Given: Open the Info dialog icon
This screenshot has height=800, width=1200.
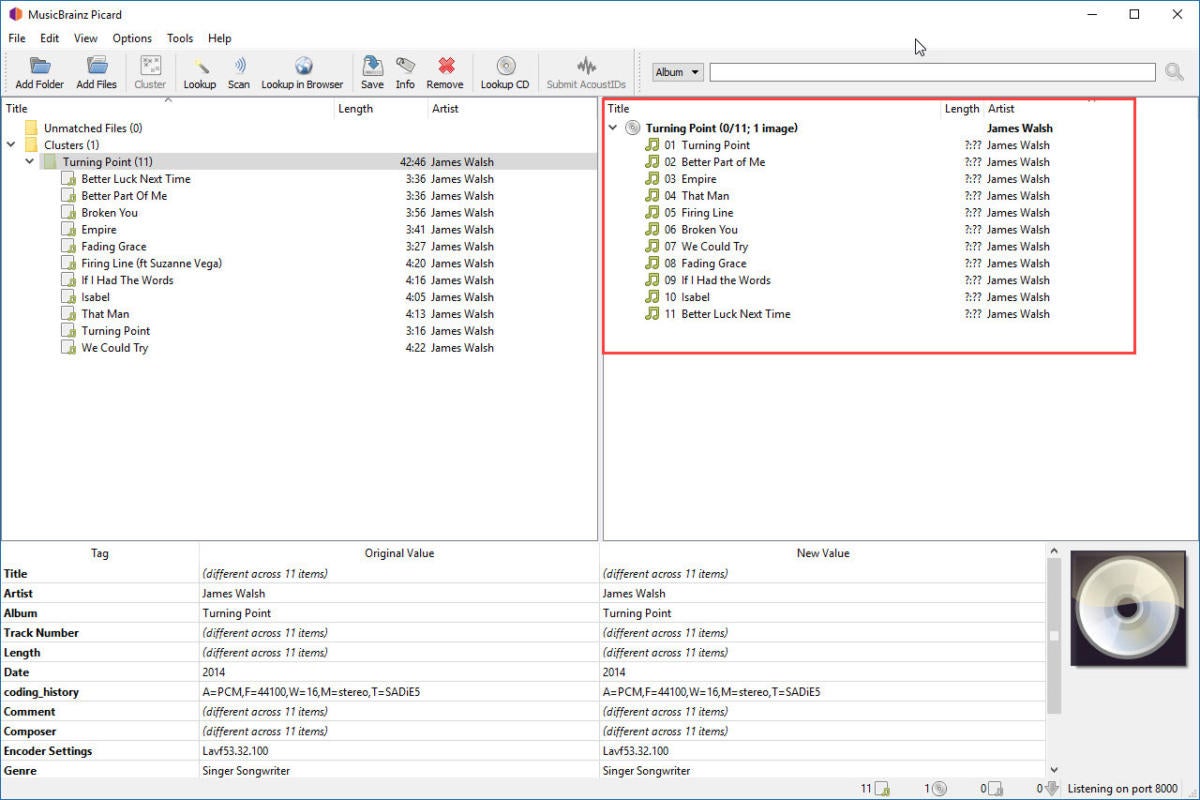Looking at the screenshot, I should [405, 66].
